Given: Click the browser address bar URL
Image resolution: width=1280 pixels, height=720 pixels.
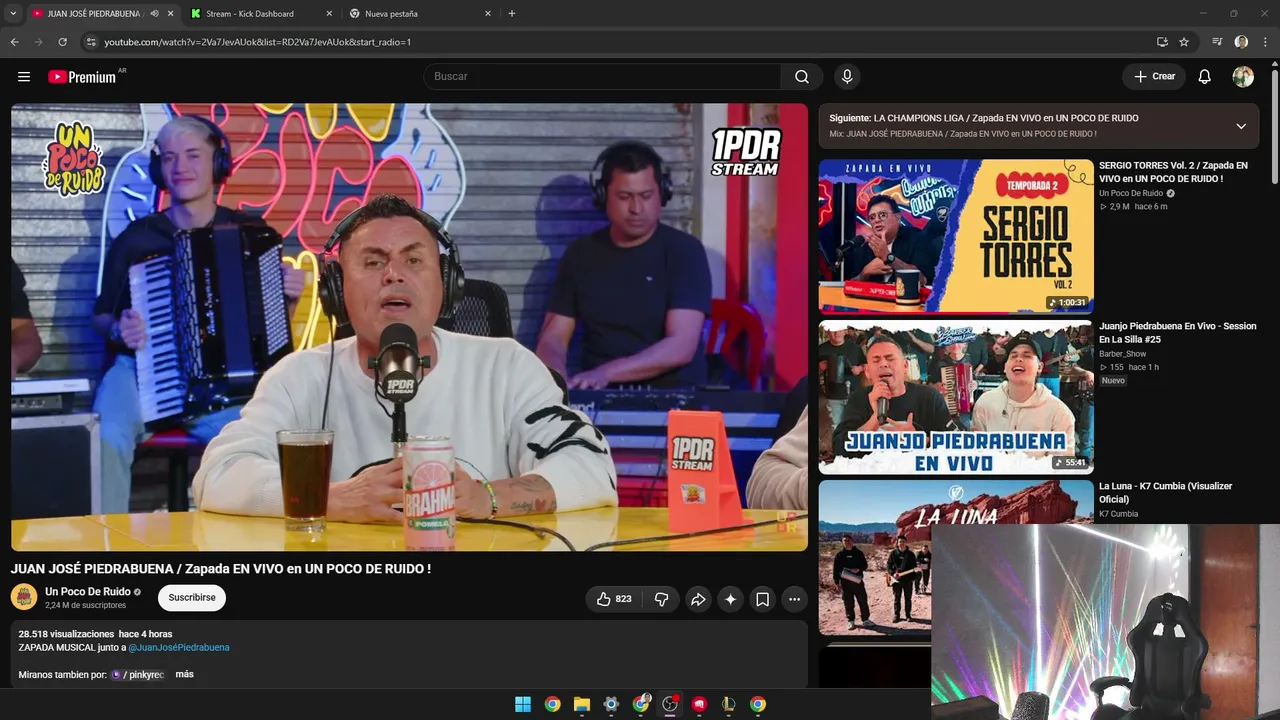Looking at the screenshot, I should tap(258, 42).
